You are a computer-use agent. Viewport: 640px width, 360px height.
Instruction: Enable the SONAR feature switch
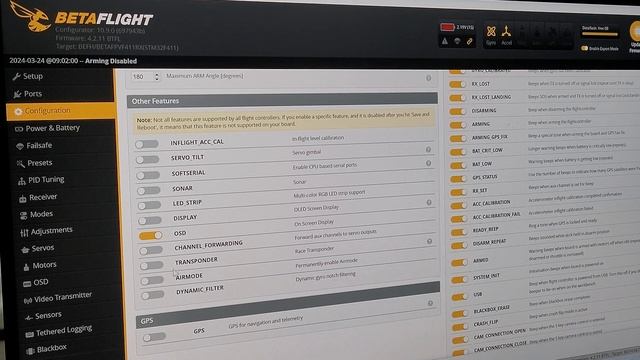(x=149, y=191)
